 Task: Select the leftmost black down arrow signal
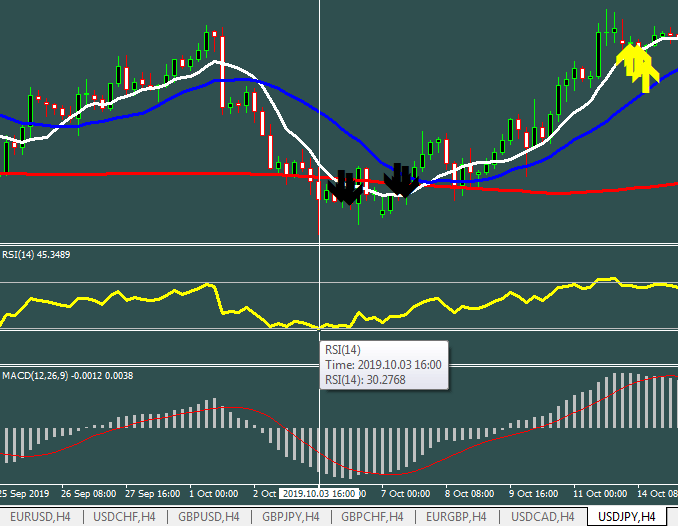tap(345, 187)
